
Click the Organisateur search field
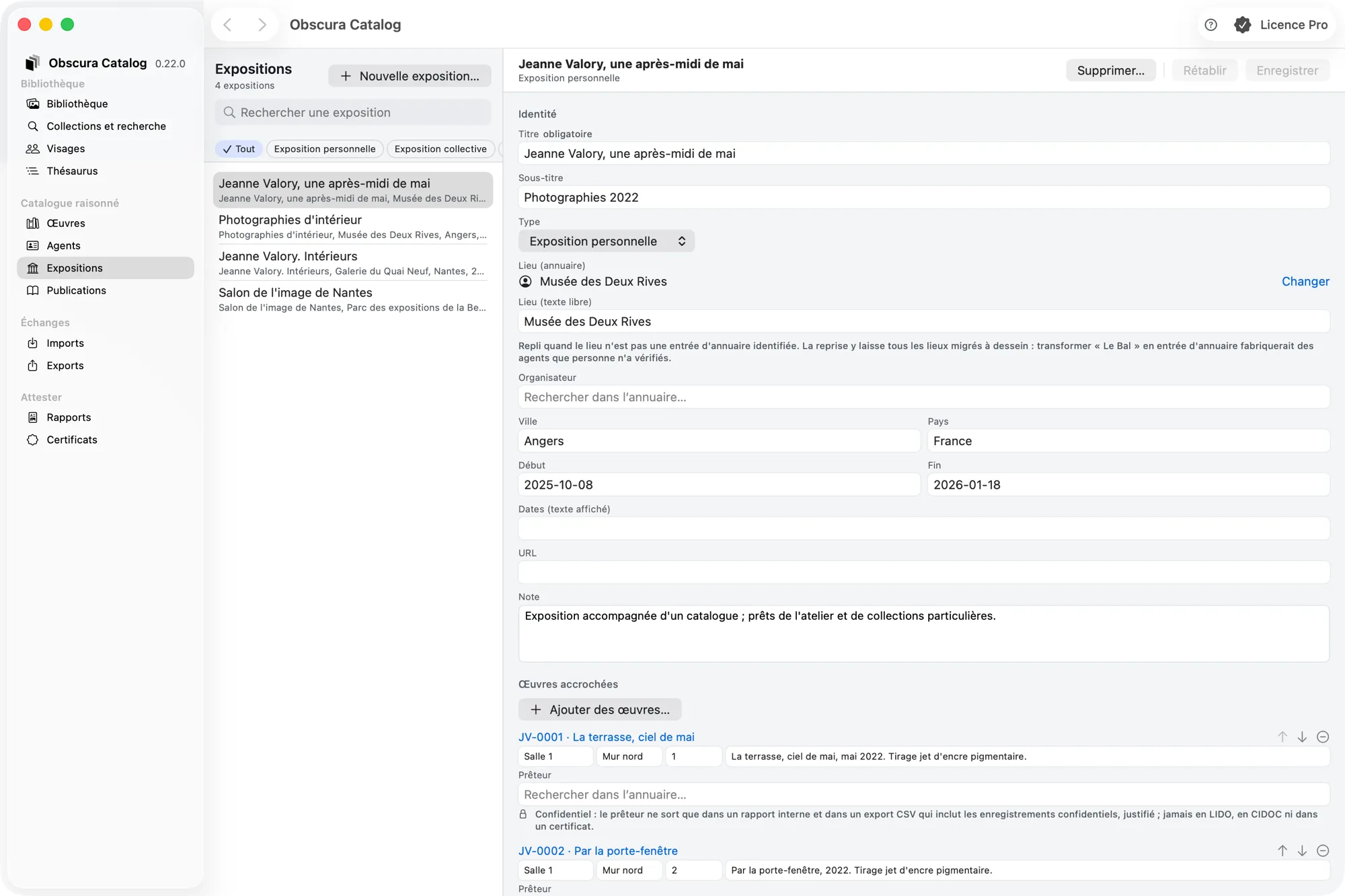[923, 397]
